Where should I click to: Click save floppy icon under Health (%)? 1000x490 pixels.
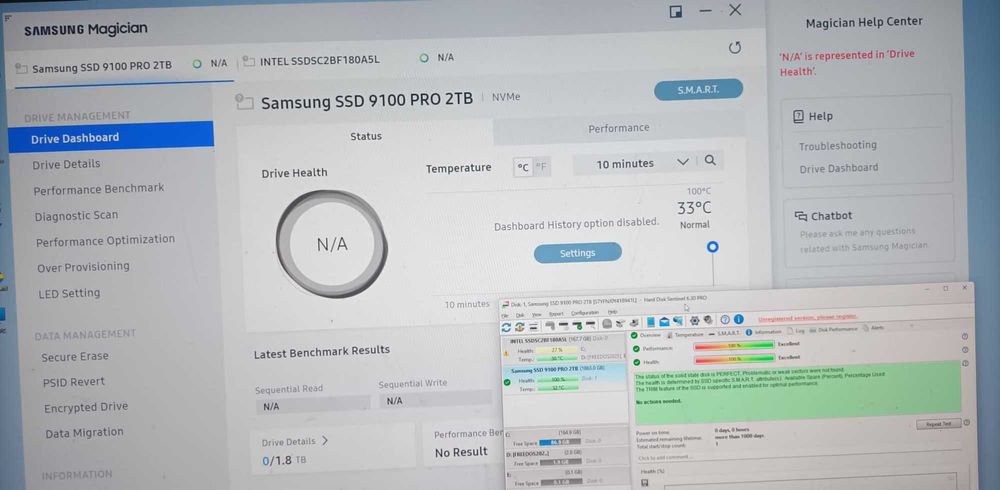click(x=643, y=483)
